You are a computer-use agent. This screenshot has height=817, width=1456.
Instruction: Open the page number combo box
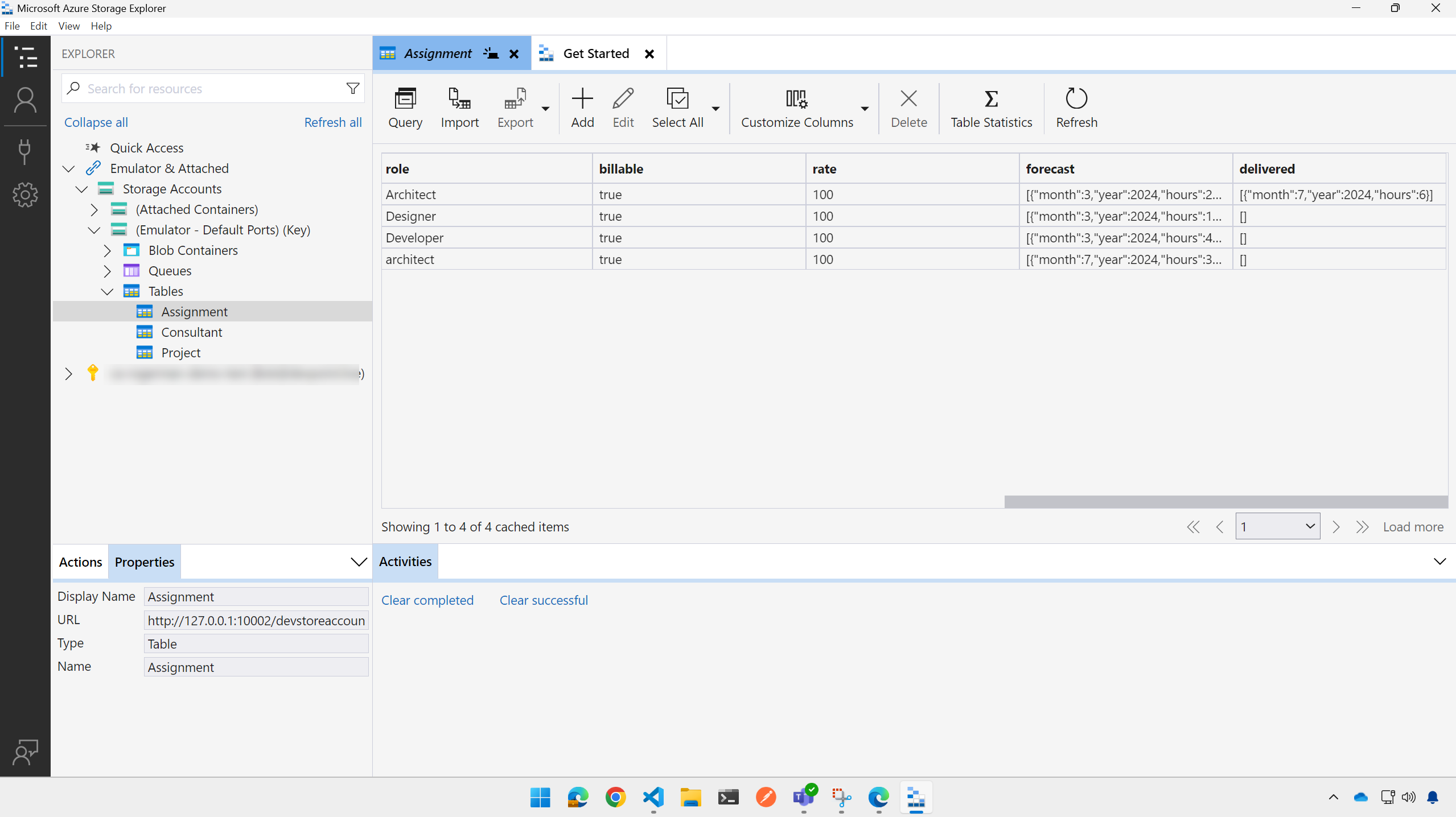pyautogui.click(x=1277, y=526)
